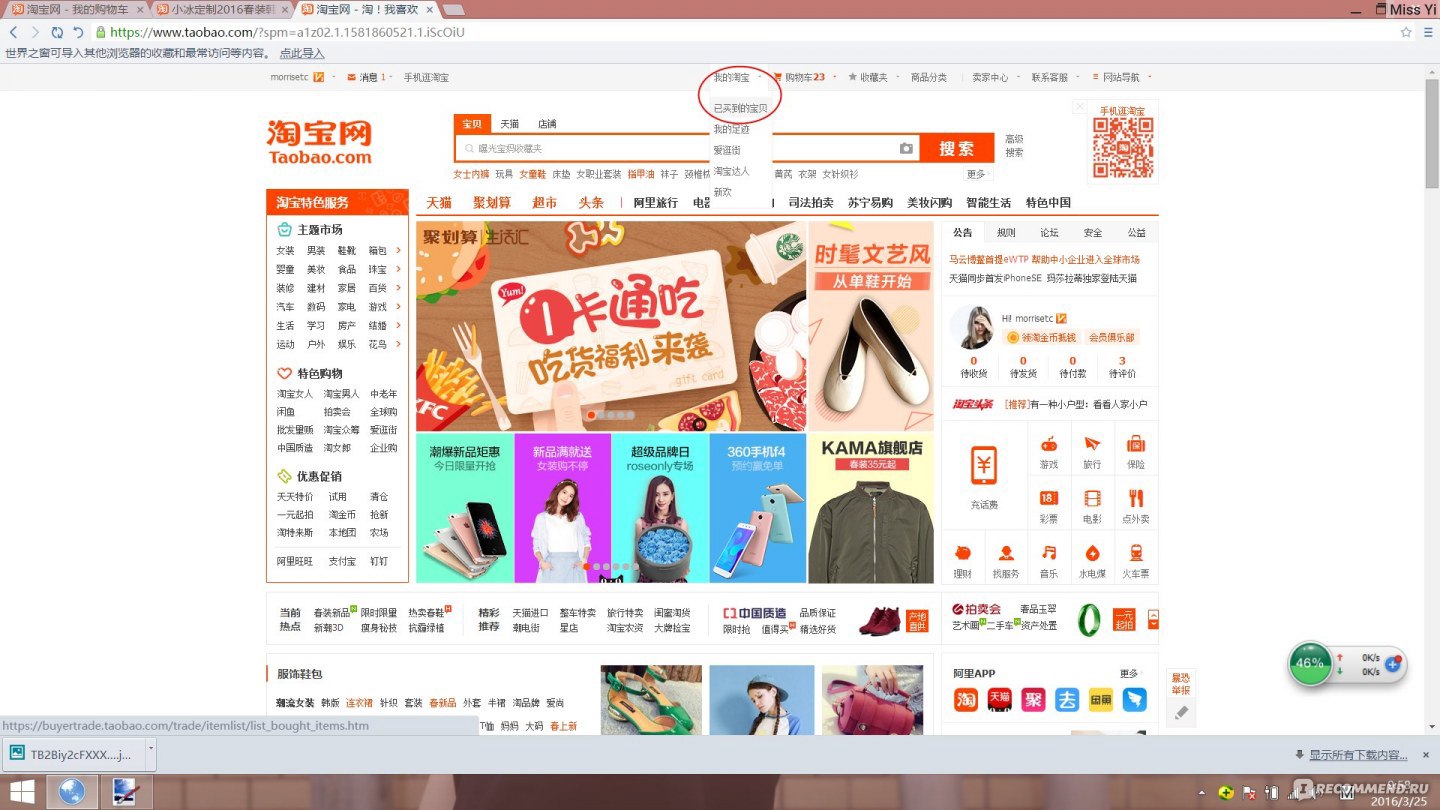Click the 360手机f4 promo tile

pos(758,508)
